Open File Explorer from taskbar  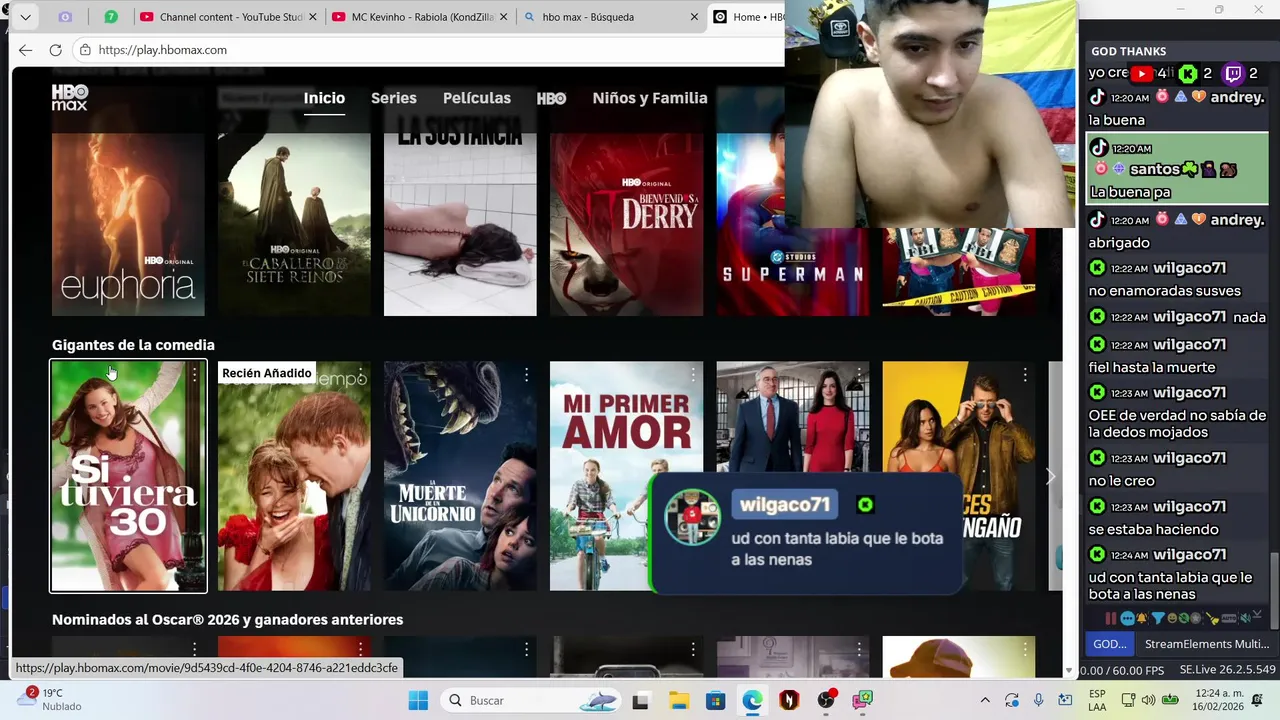[678, 700]
